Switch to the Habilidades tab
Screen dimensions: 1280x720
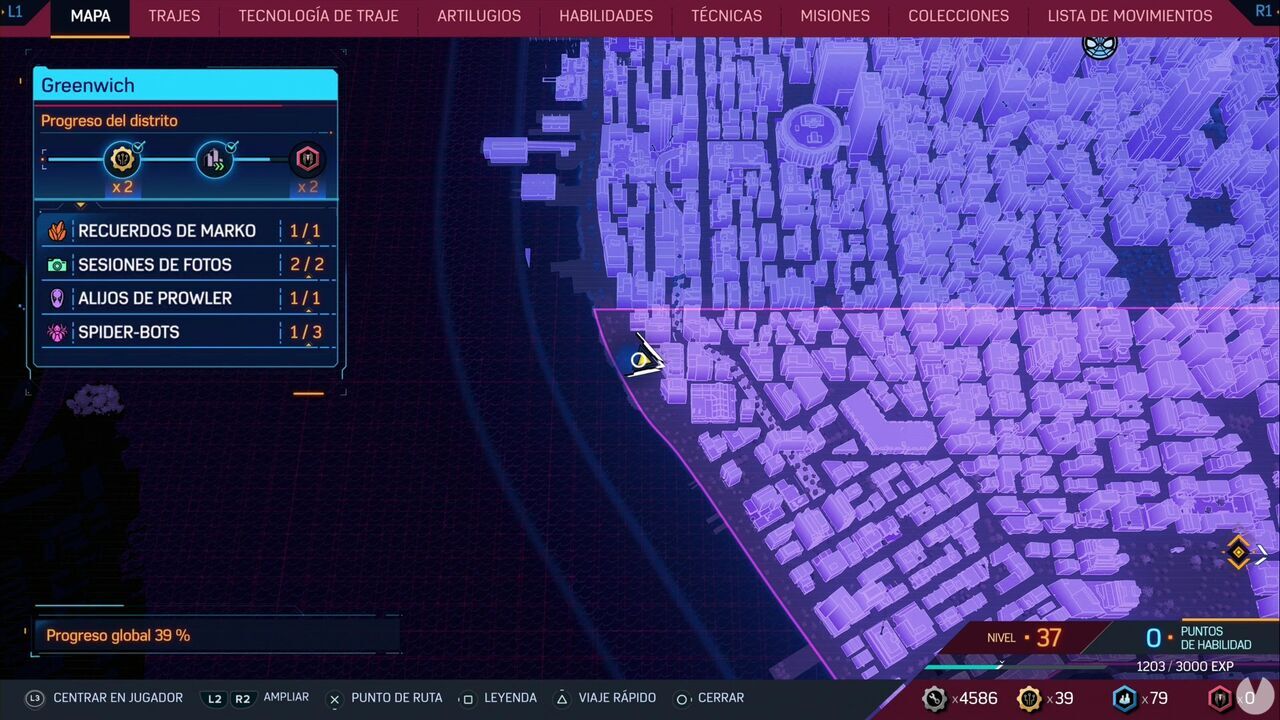click(605, 16)
